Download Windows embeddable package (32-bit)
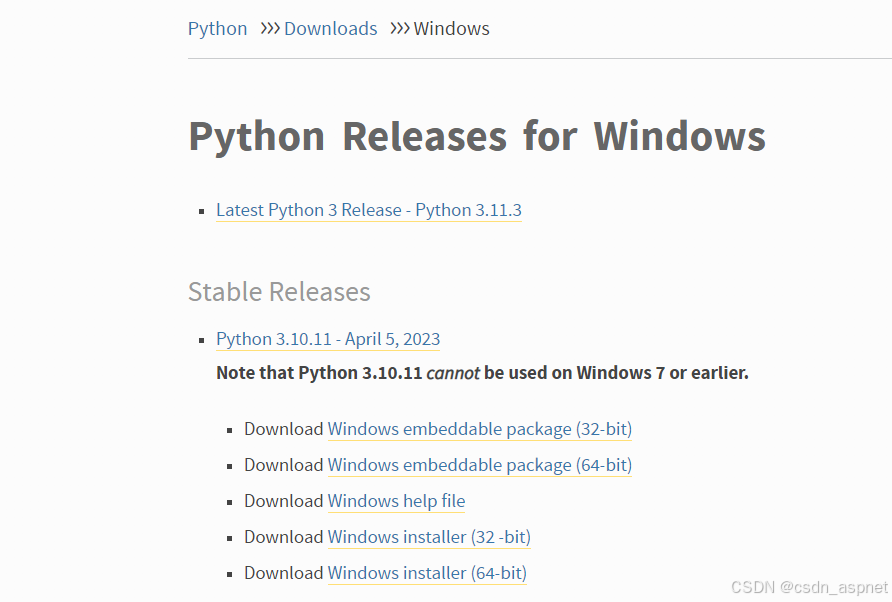The image size is (892, 602). 480,429
